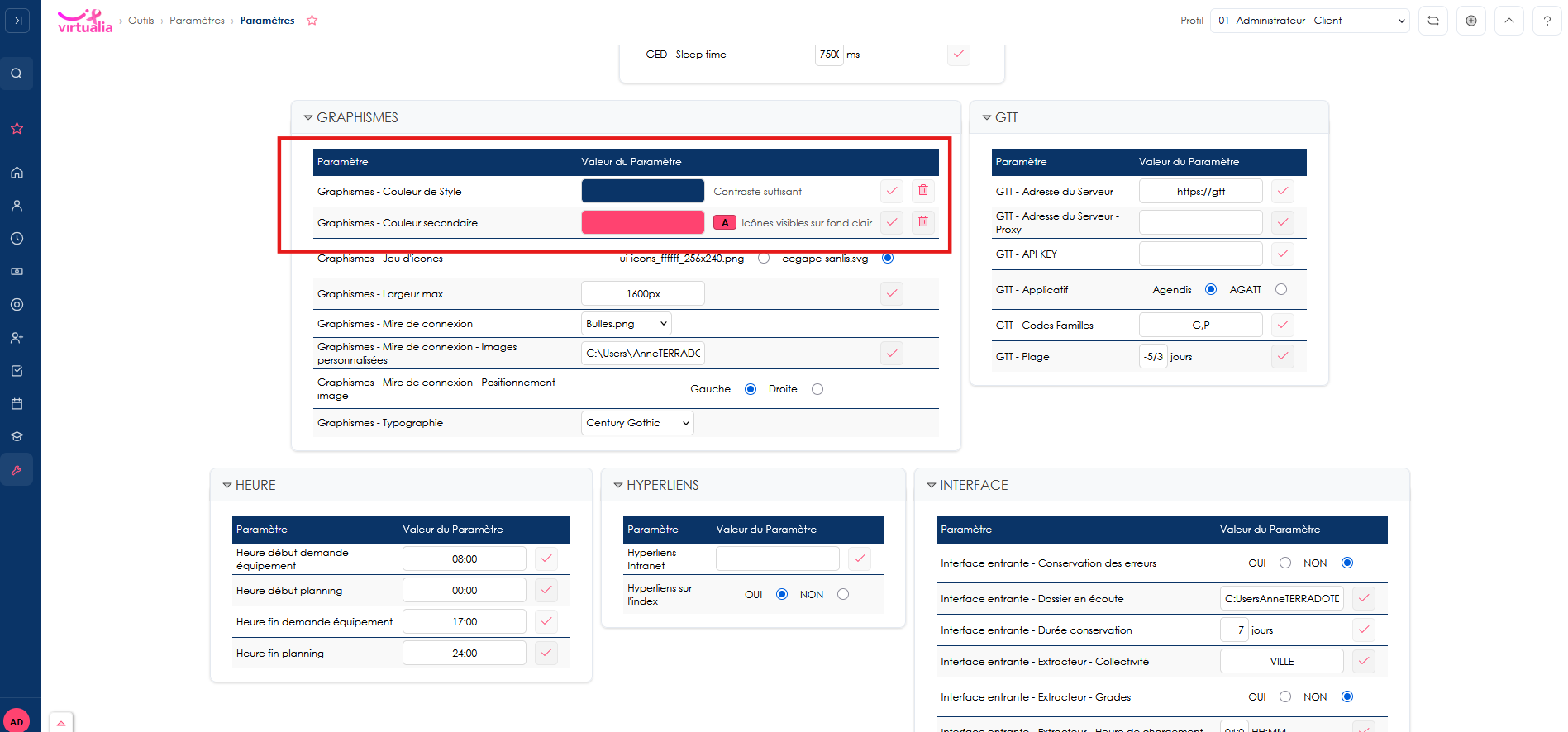Open first Paramètres breadcrumb link
1568x732 pixels.
click(x=197, y=21)
